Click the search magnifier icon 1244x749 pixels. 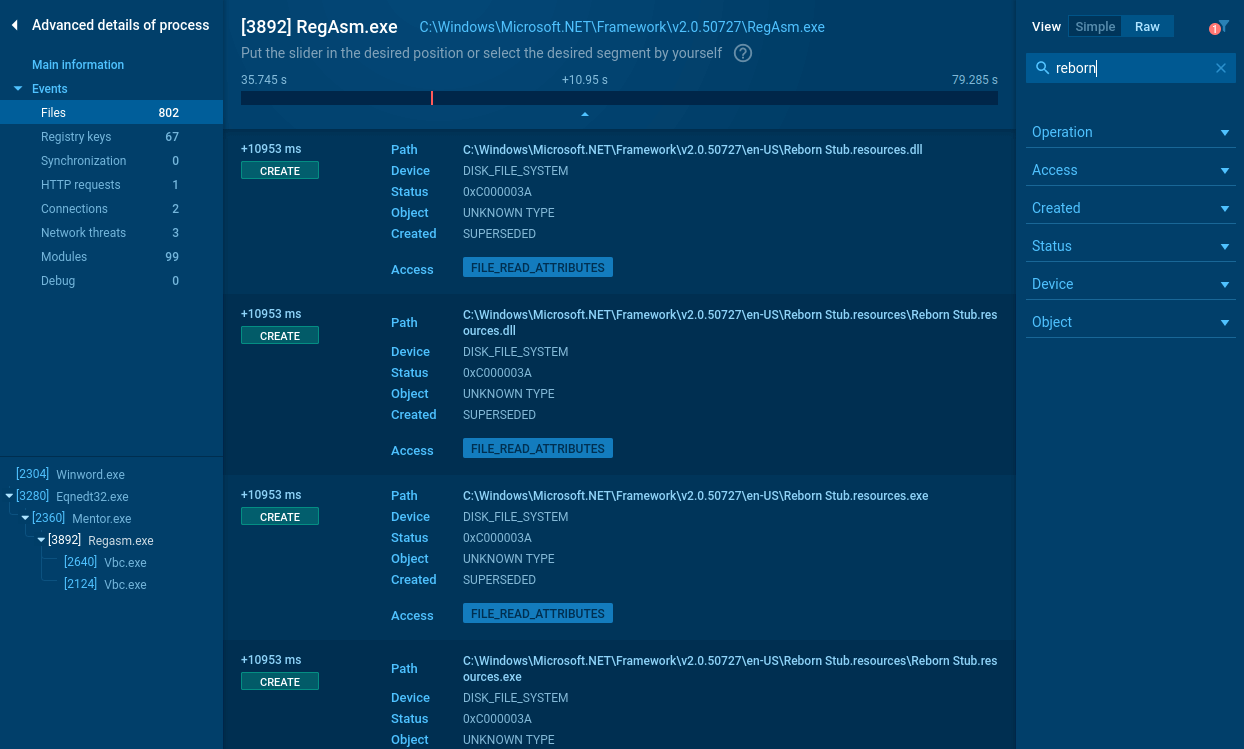(x=1042, y=68)
